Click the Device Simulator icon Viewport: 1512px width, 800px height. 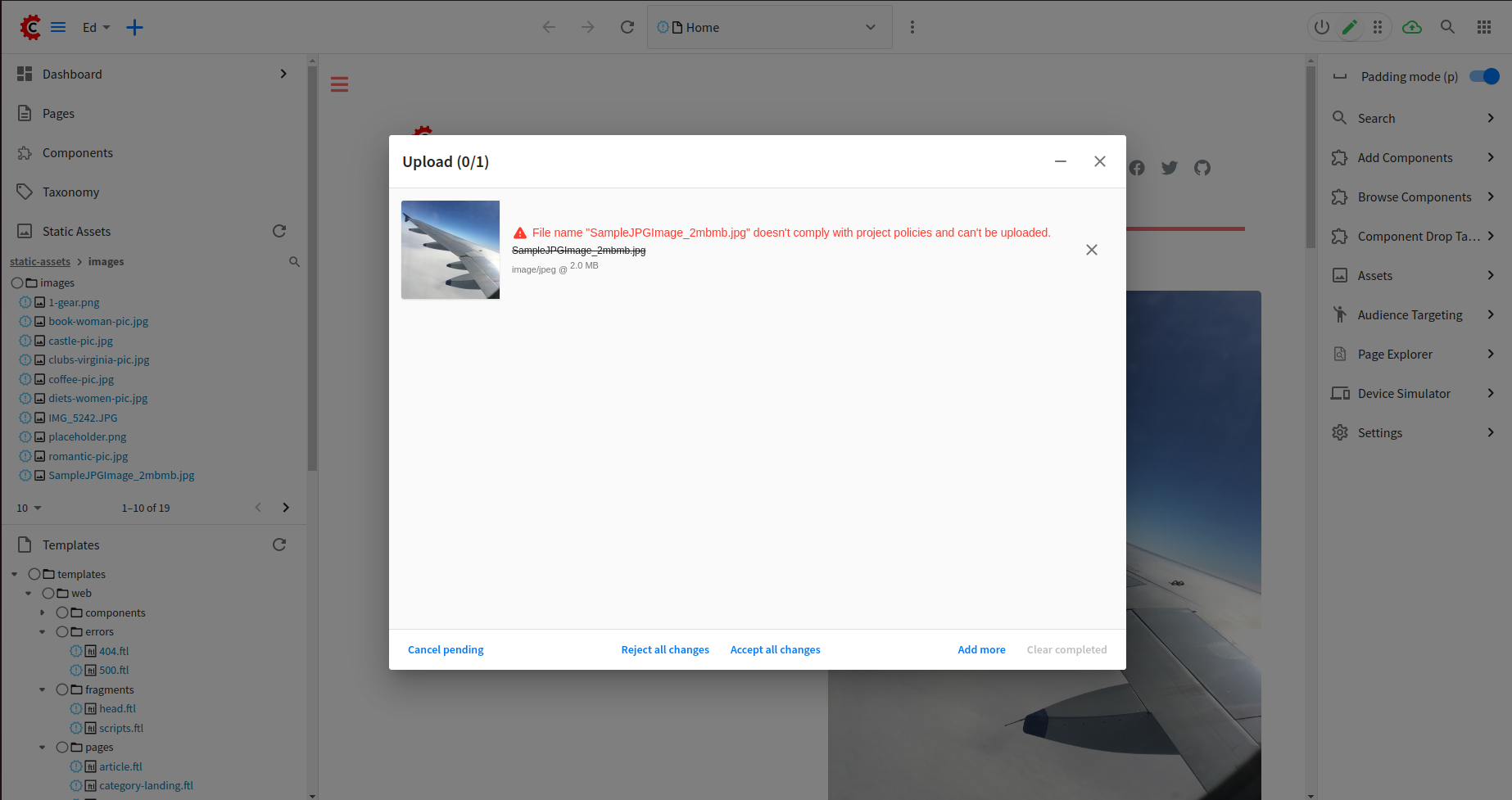click(x=1340, y=393)
